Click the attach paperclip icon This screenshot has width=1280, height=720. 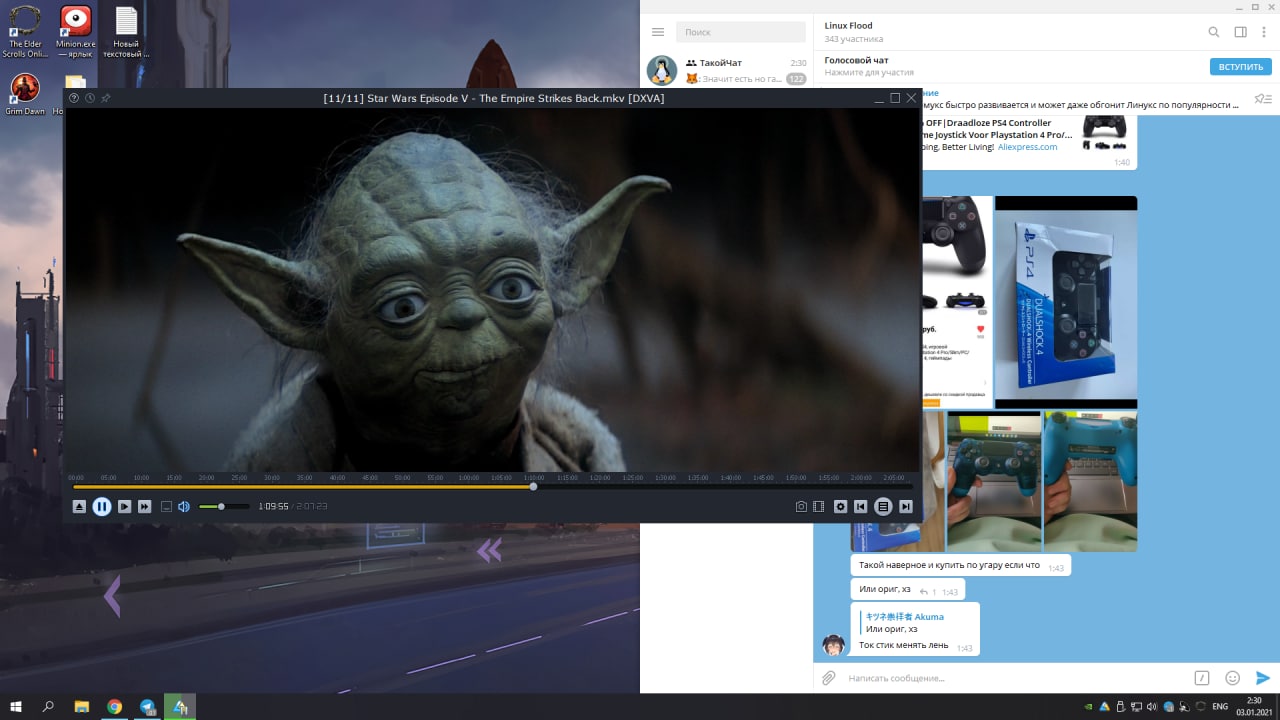click(828, 678)
